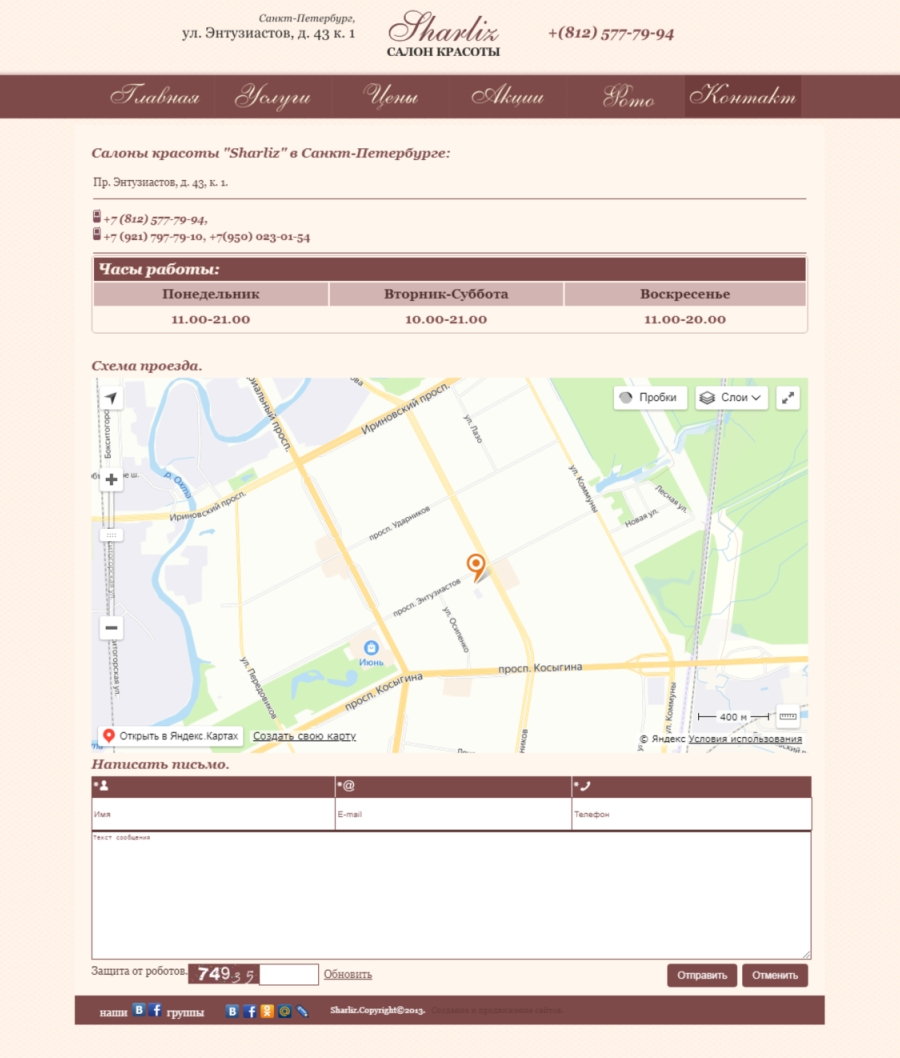
Task: Zoom in the map with plus button
Action: pyautogui.click(x=111, y=480)
